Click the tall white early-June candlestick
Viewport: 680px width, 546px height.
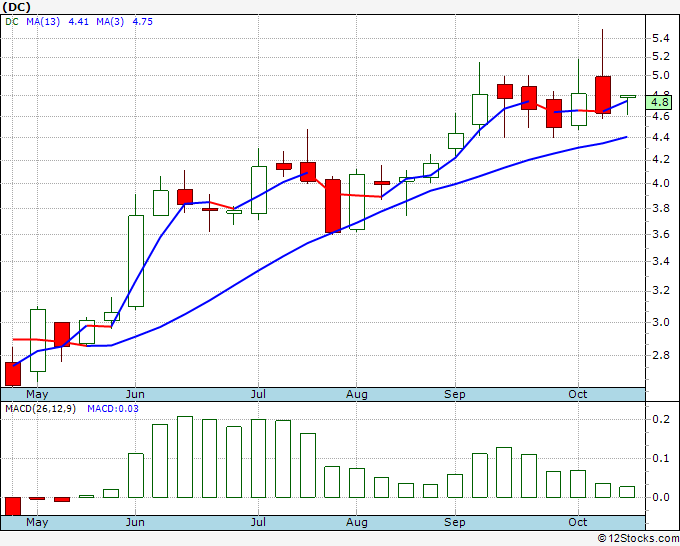pos(136,261)
